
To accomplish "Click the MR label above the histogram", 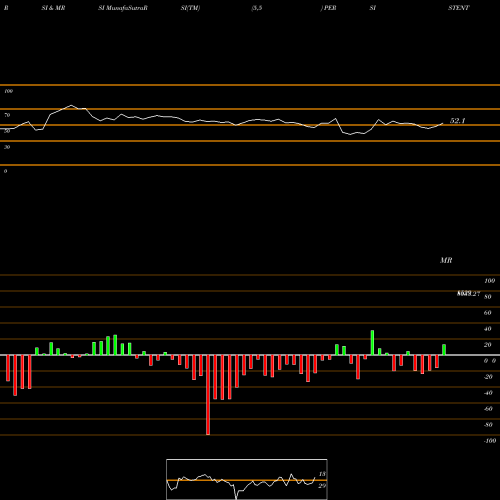I will click(446, 260).
